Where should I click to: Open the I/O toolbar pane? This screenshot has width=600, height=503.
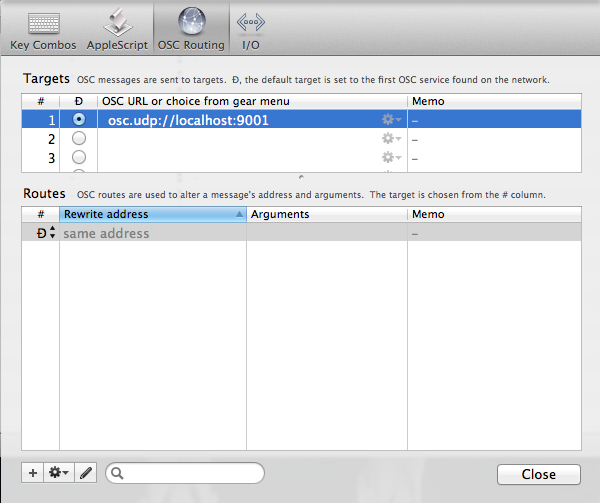point(250,23)
